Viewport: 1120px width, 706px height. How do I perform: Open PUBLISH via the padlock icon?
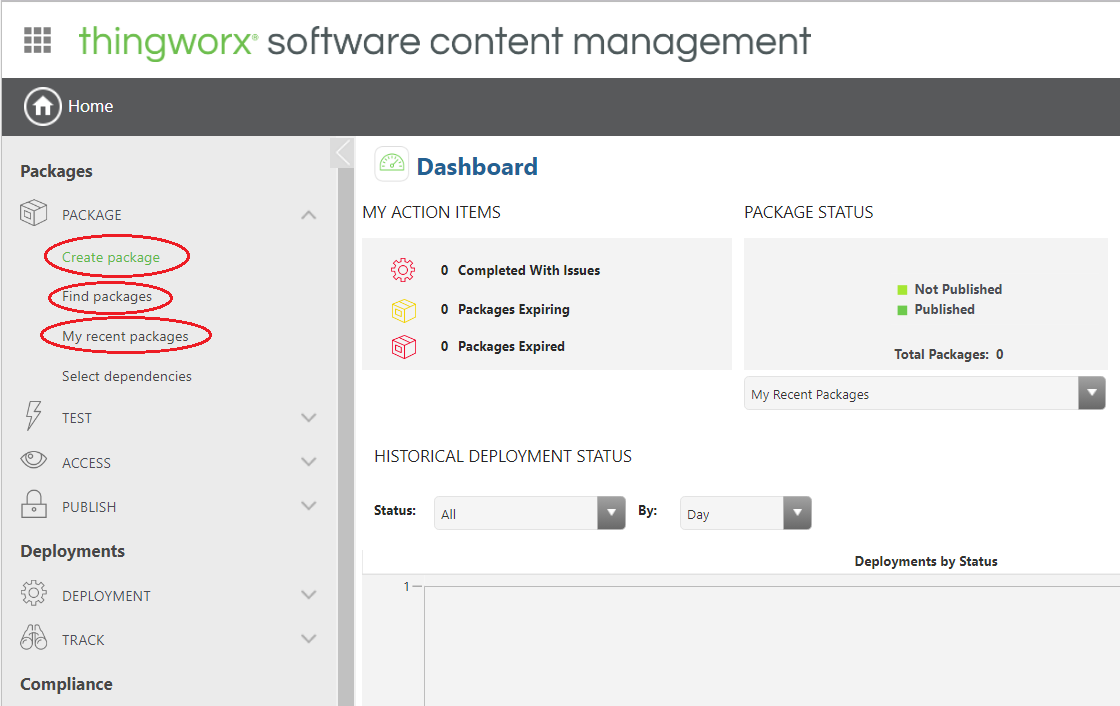[33, 505]
